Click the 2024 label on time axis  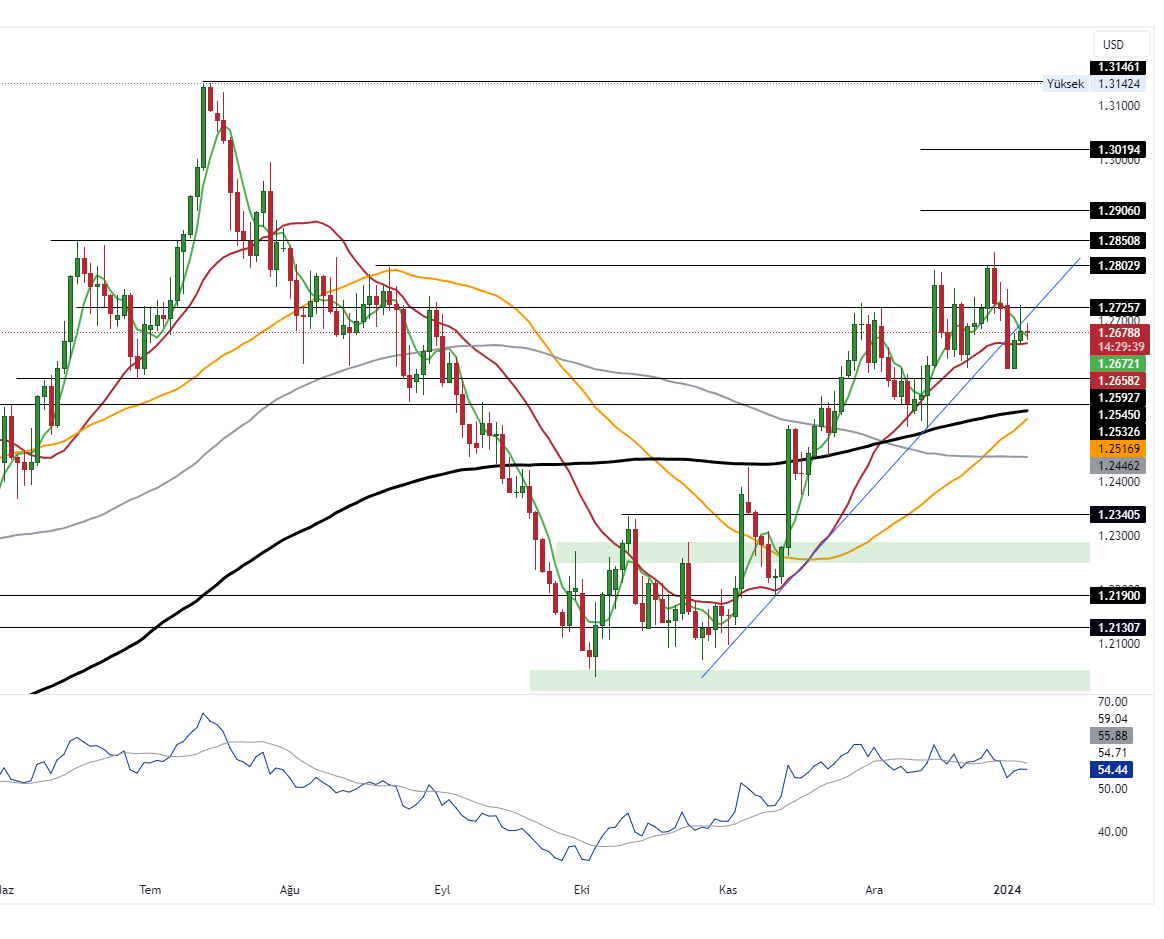coord(1006,889)
